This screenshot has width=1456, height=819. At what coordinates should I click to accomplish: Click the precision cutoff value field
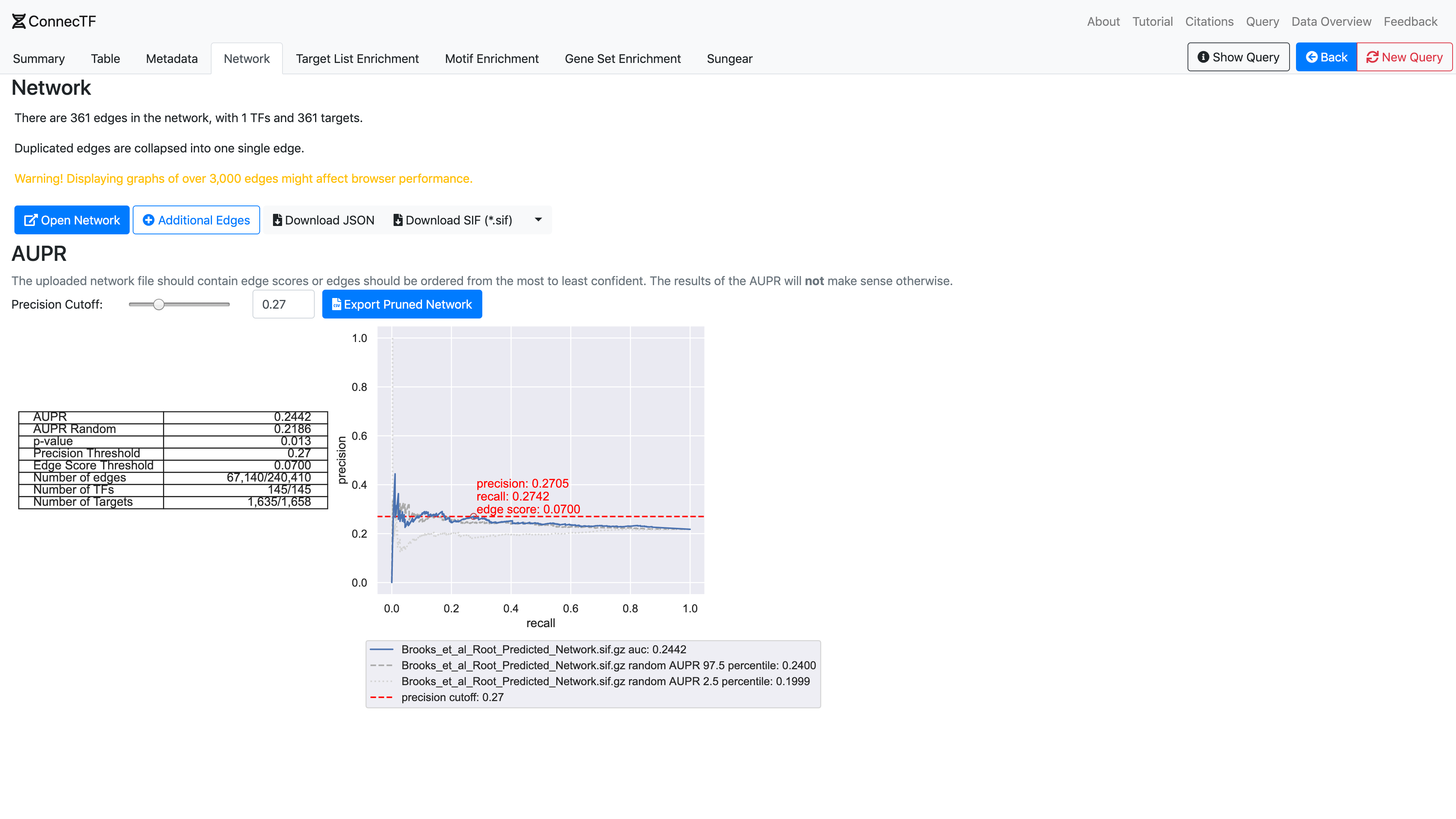point(283,304)
